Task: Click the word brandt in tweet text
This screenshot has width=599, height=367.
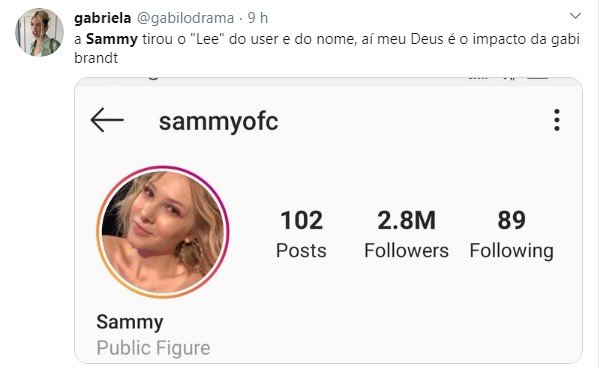Action: tap(96, 58)
